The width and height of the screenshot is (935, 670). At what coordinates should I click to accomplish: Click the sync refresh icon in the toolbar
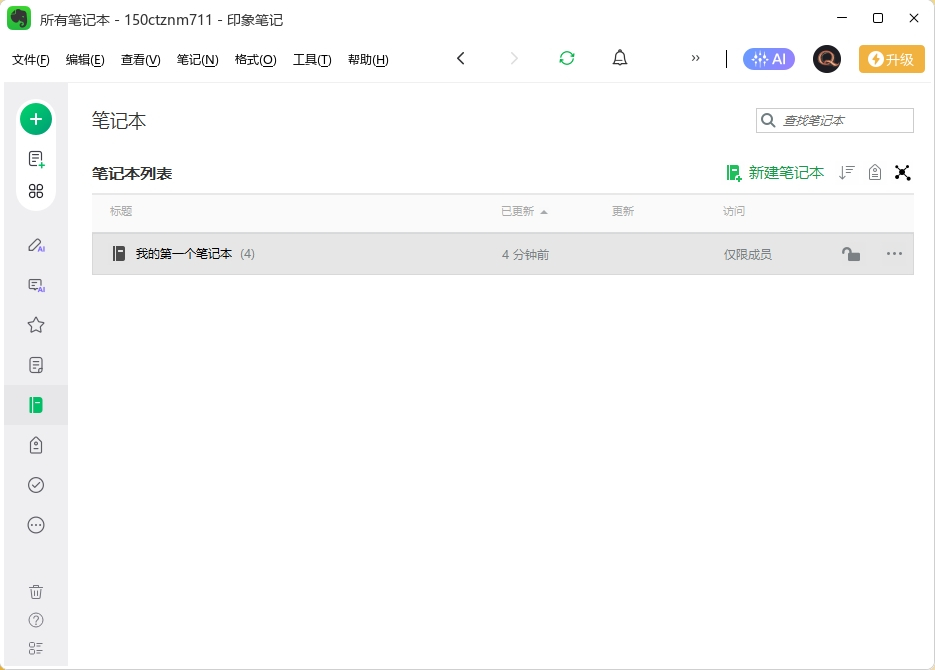tap(567, 58)
